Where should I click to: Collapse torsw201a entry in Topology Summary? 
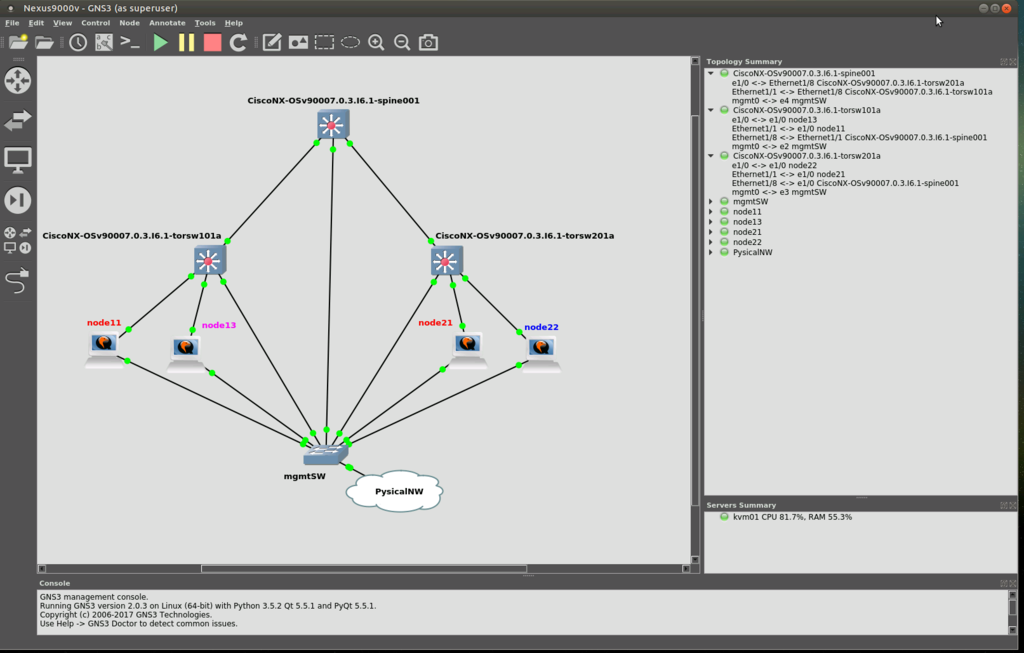711,155
